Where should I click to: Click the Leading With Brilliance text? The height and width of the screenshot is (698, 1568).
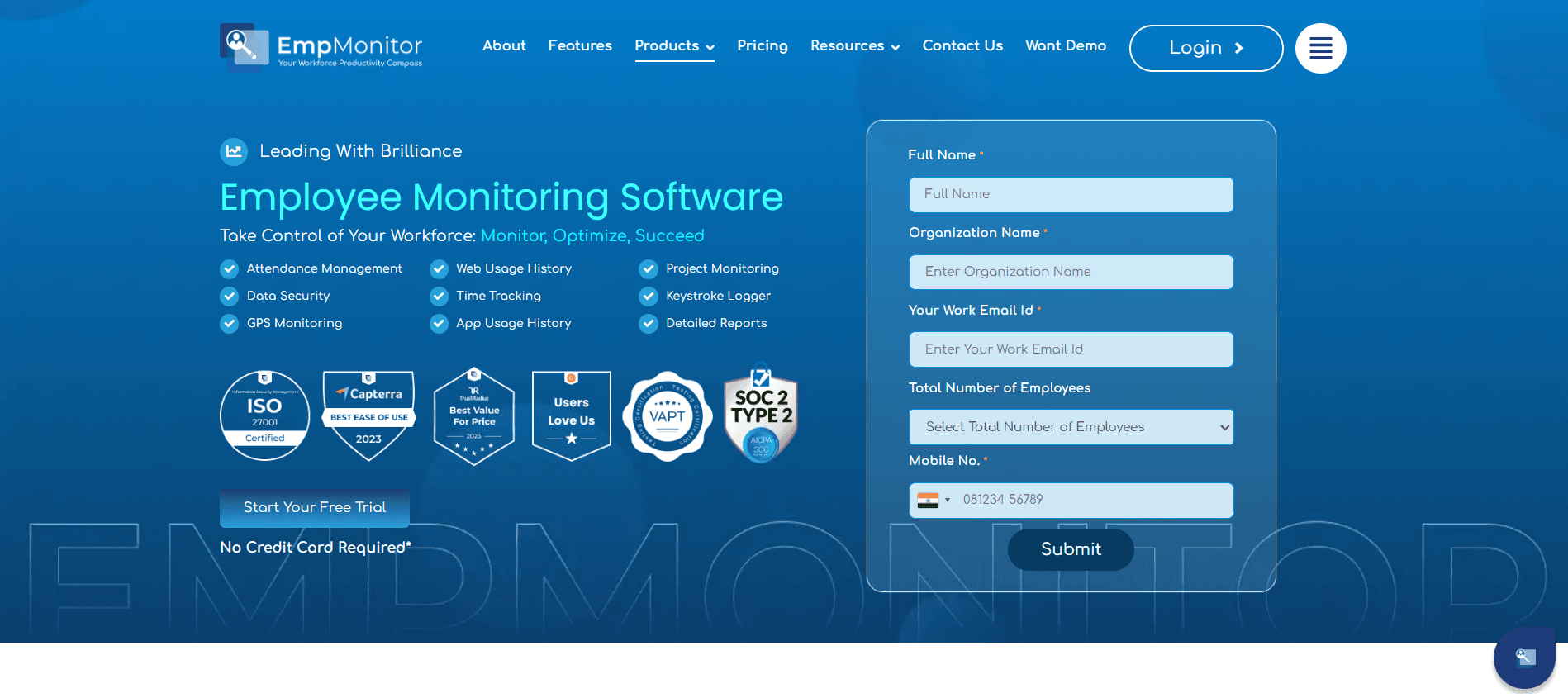361,151
